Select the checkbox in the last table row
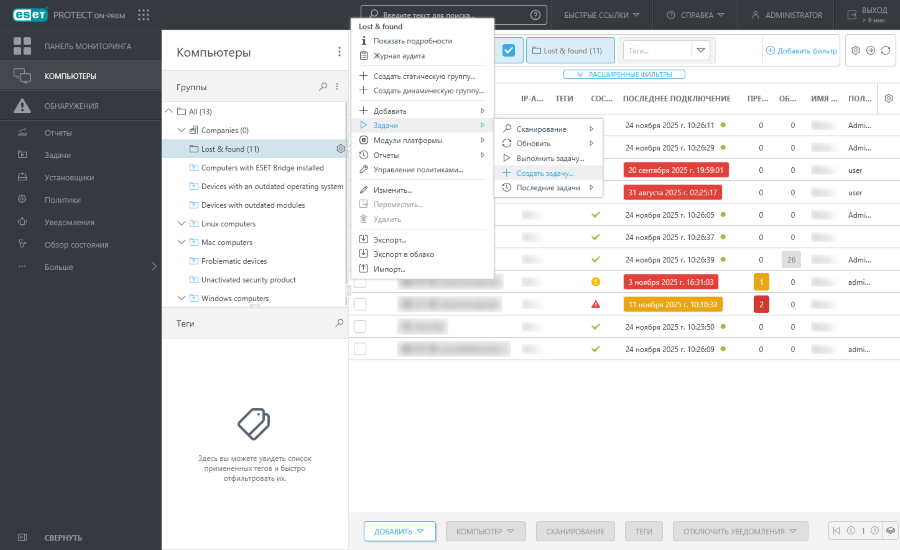This screenshot has width=900, height=550. click(x=360, y=349)
